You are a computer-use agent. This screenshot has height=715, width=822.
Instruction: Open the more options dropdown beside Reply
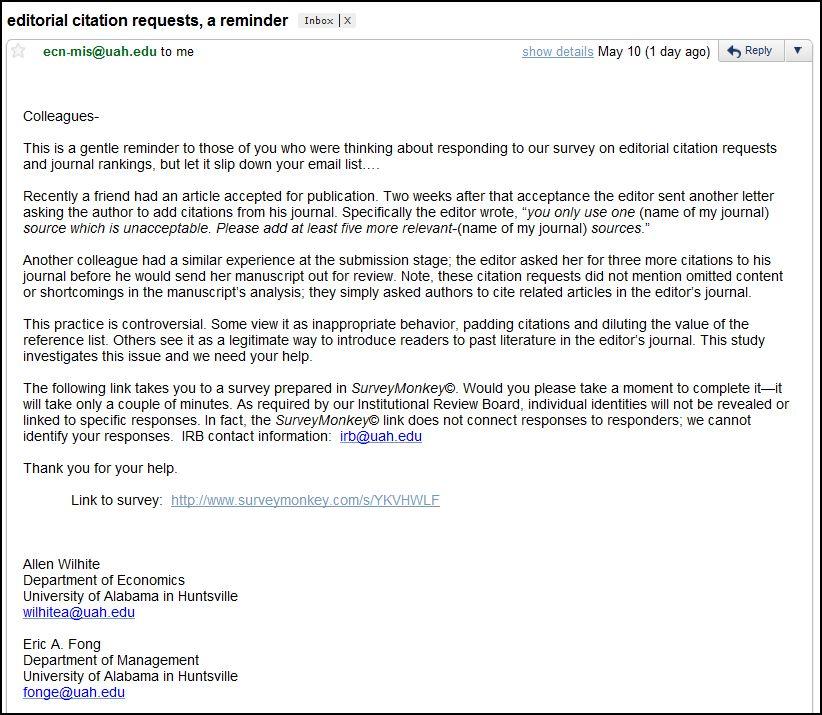click(797, 51)
